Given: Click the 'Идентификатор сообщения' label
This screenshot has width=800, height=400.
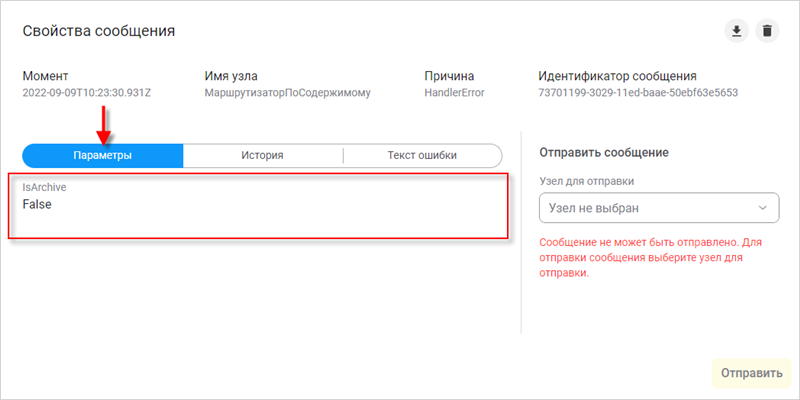Looking at the screenshot, I should click(x=617, y=76).
